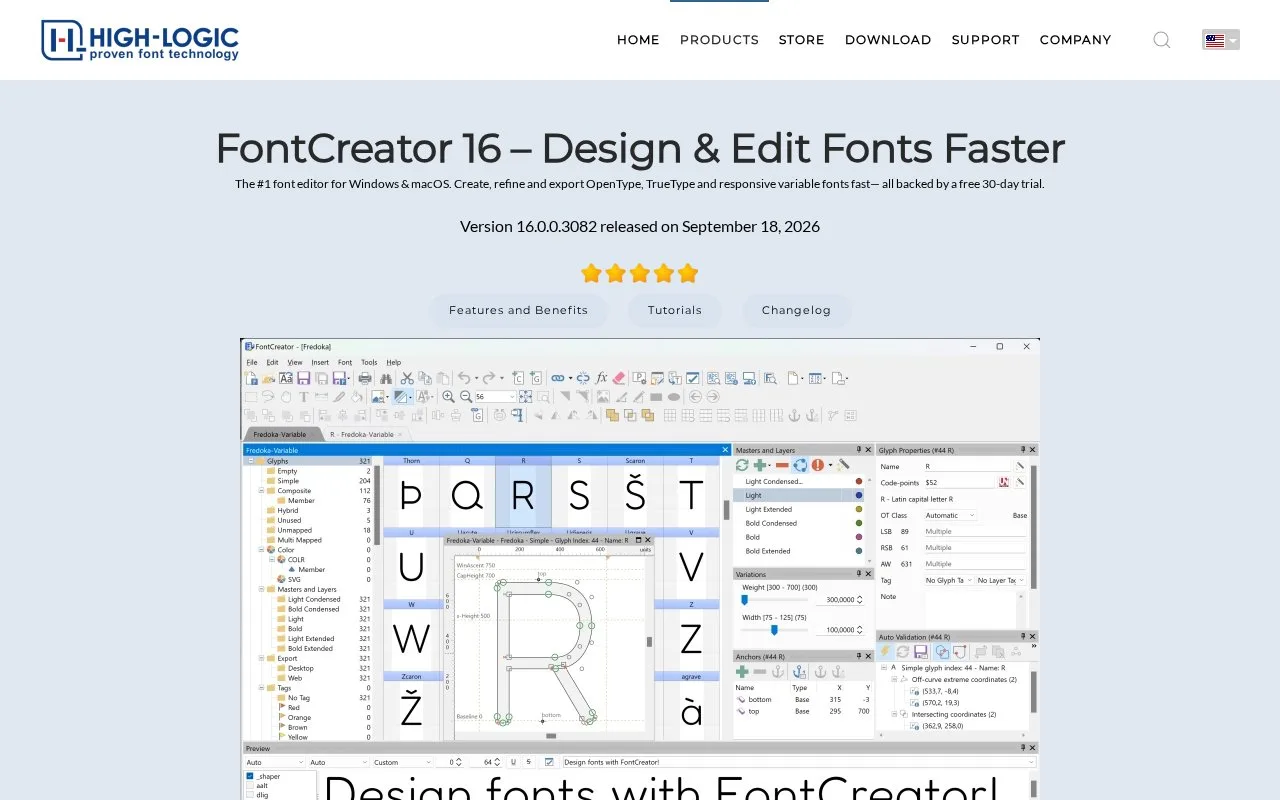Click the Zoom Out magnifier icon

(x=465, y=396)
